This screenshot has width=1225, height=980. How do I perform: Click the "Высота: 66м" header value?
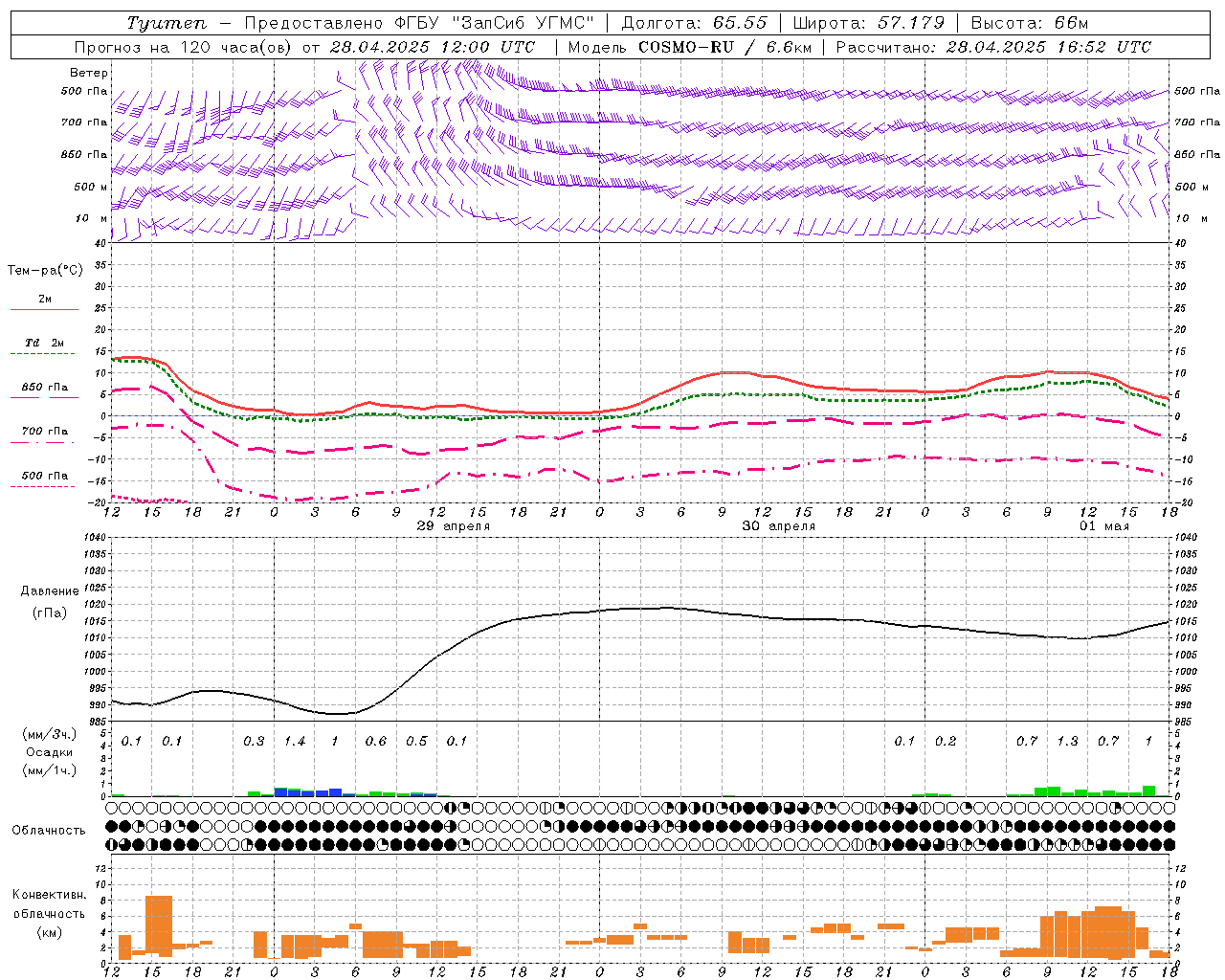(1030, 23)
